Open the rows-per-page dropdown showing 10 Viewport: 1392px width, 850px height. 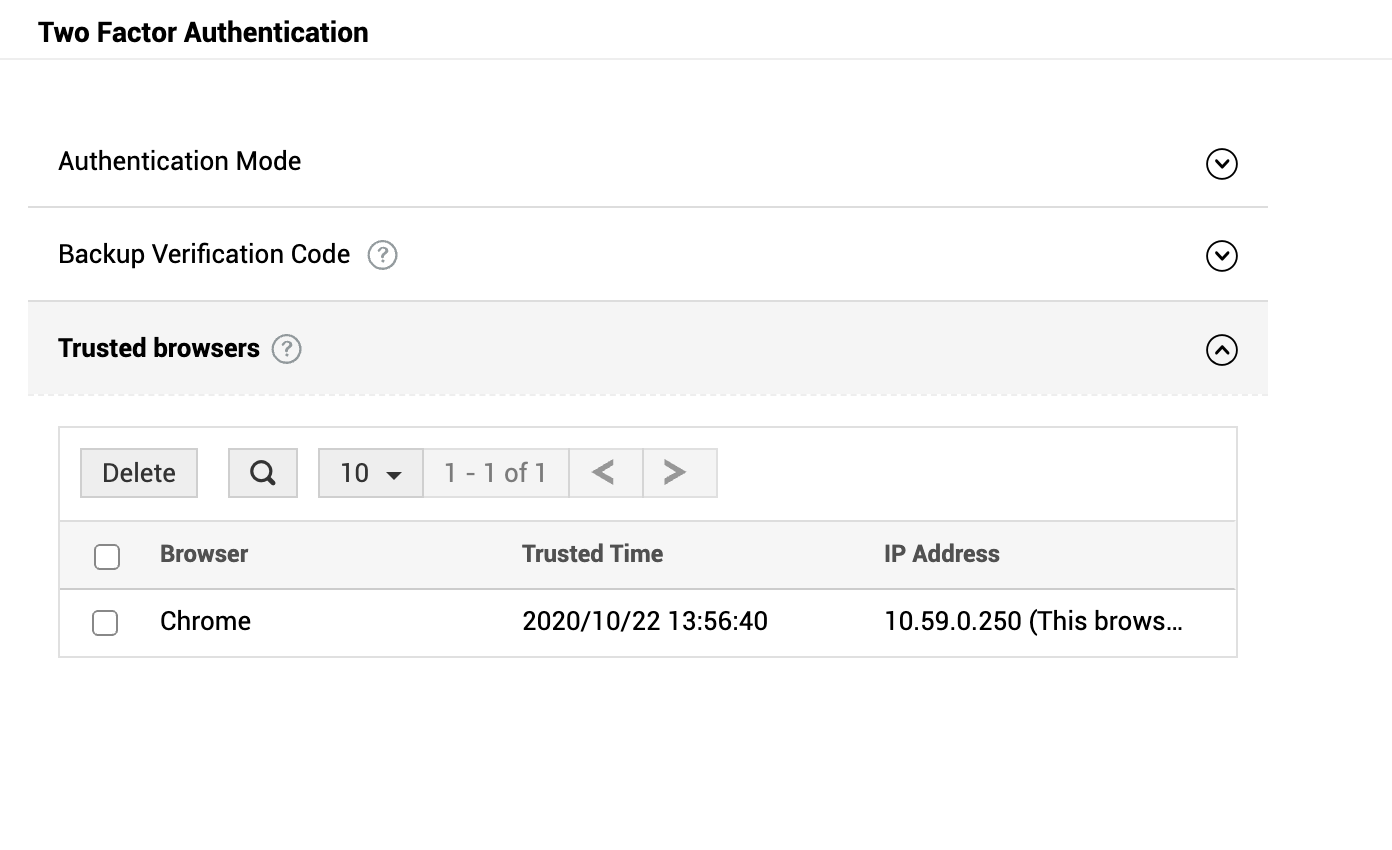coord(370,473)
